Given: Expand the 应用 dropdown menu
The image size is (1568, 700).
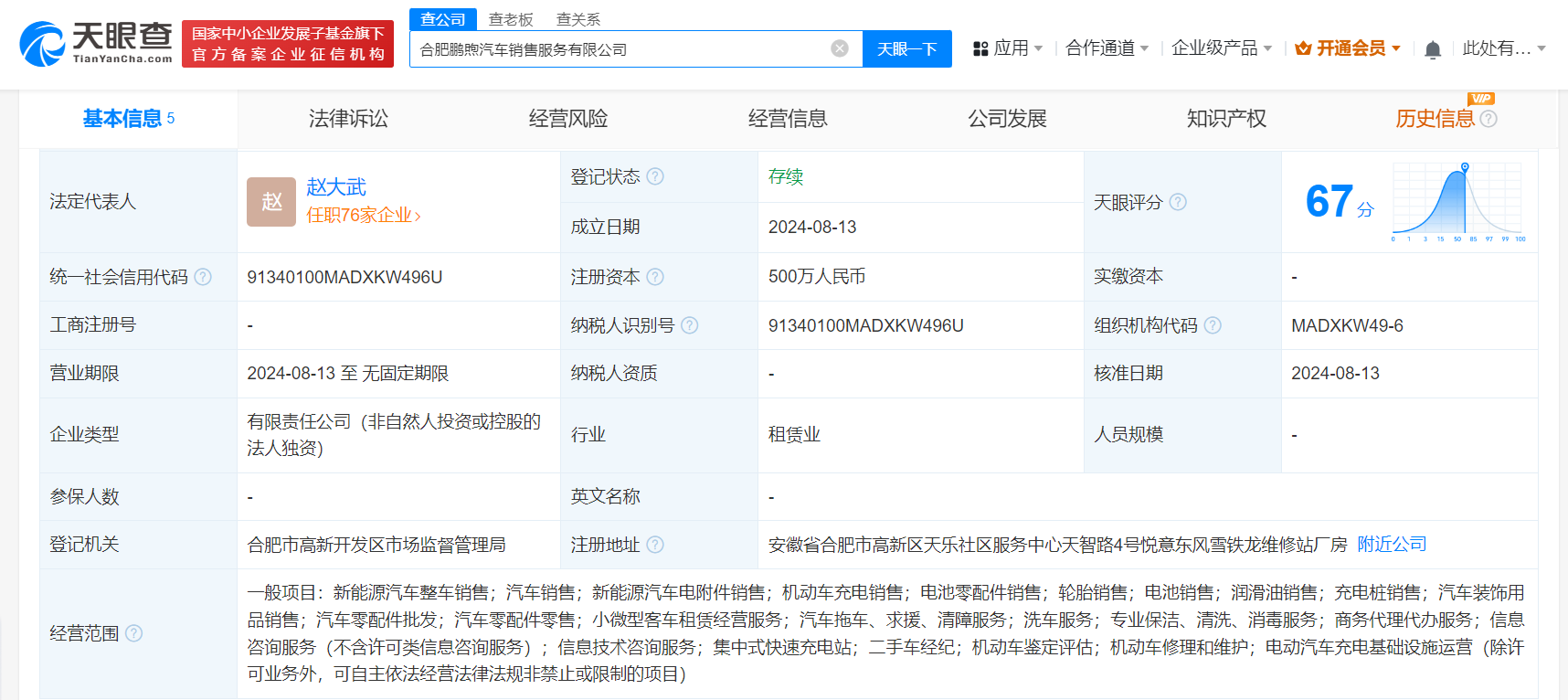Looking at the screenshot, I should (x=1008, y=48).
